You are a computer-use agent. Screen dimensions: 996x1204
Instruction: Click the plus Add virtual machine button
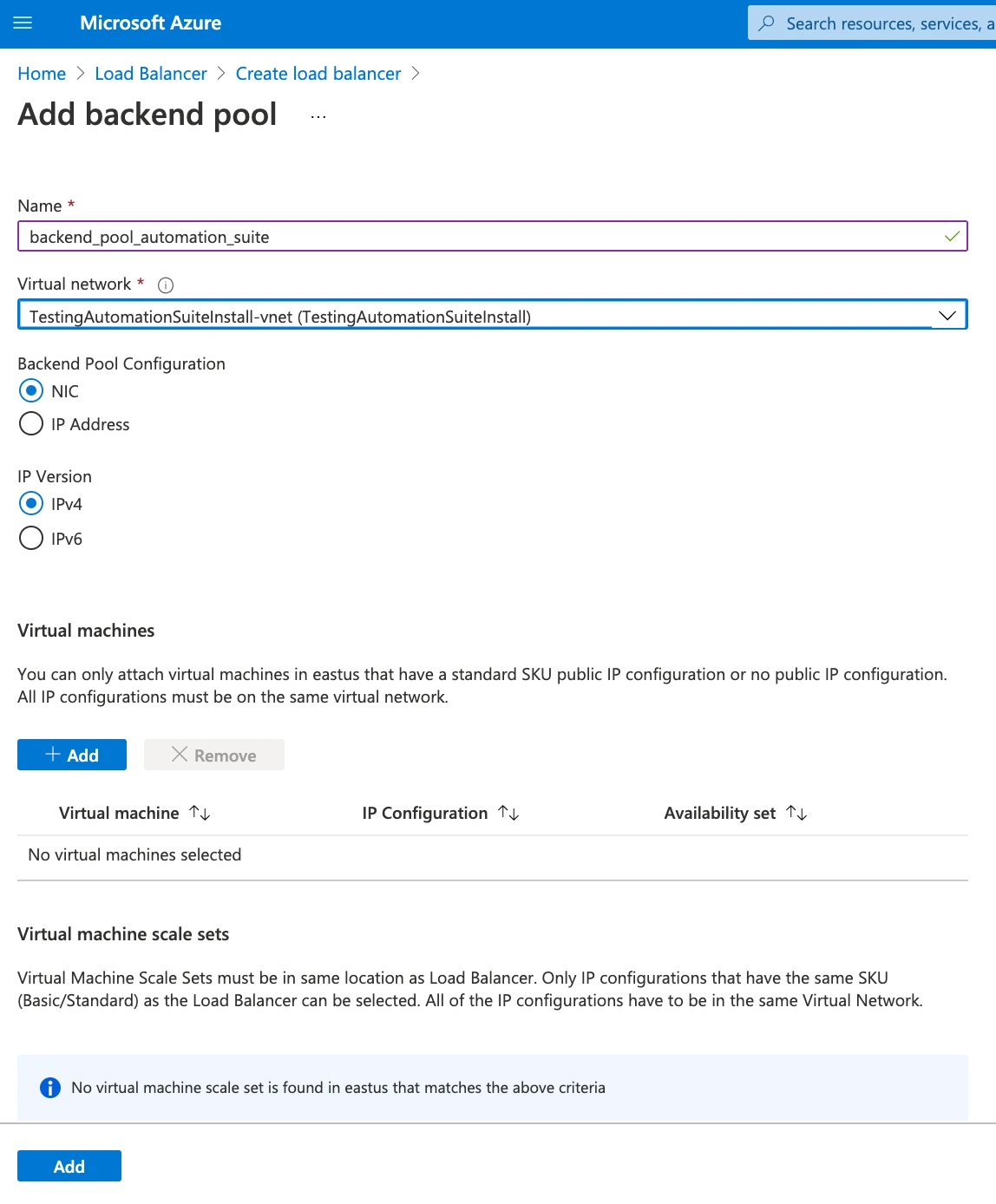click(x=72, y=755)
